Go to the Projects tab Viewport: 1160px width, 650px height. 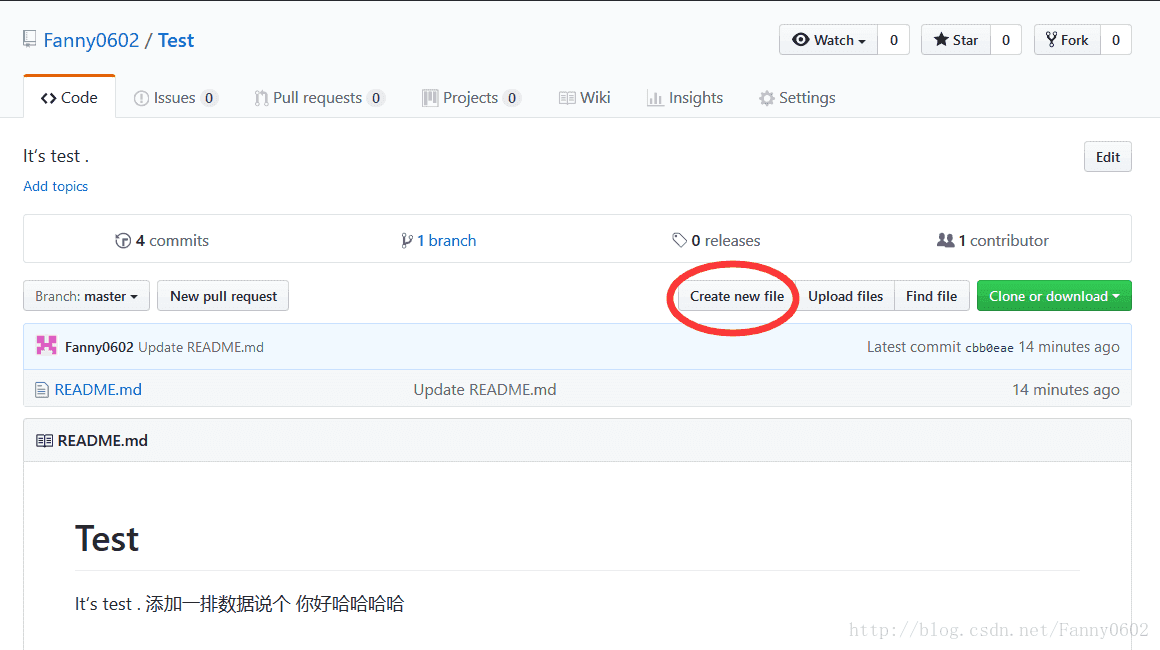(471, 98)
